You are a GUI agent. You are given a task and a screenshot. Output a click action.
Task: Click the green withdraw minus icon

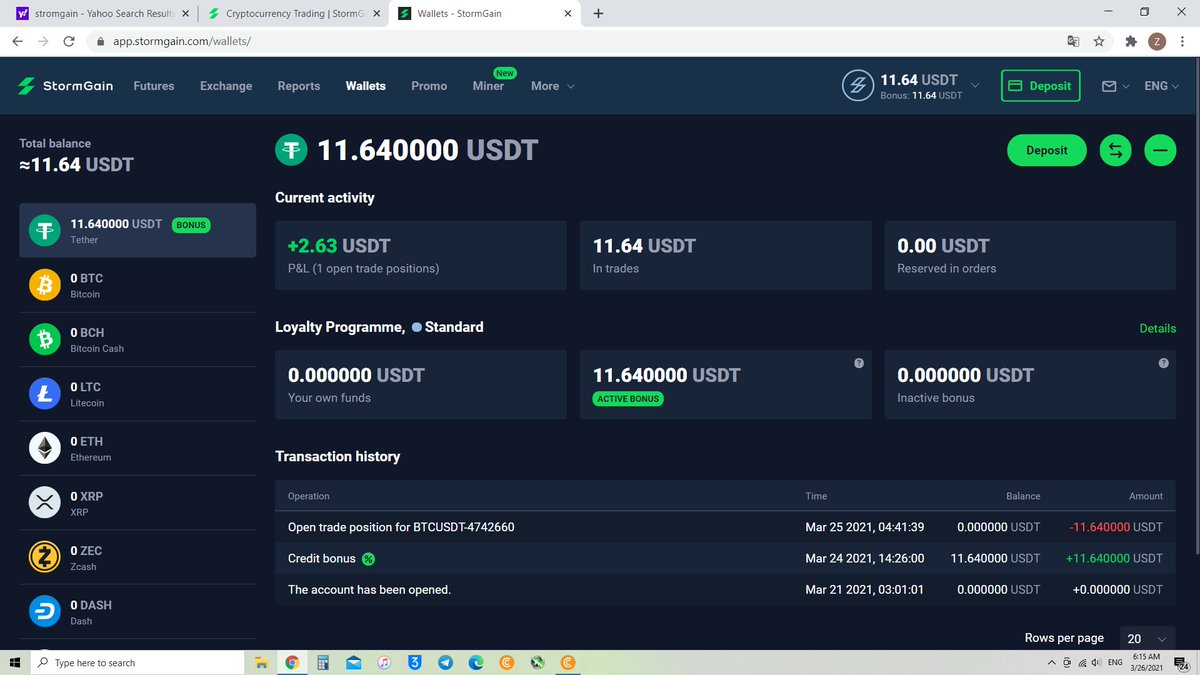(x=1160, y=150)
